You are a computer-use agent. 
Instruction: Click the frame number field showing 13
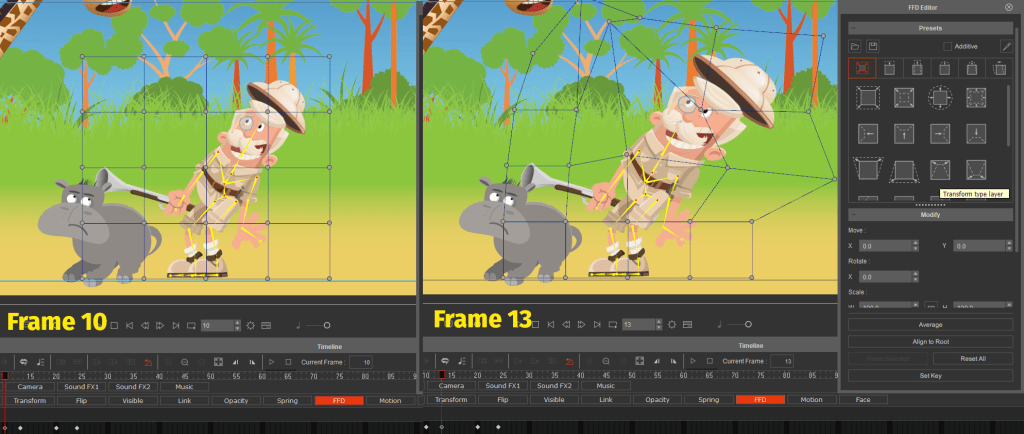pos(637,324)
